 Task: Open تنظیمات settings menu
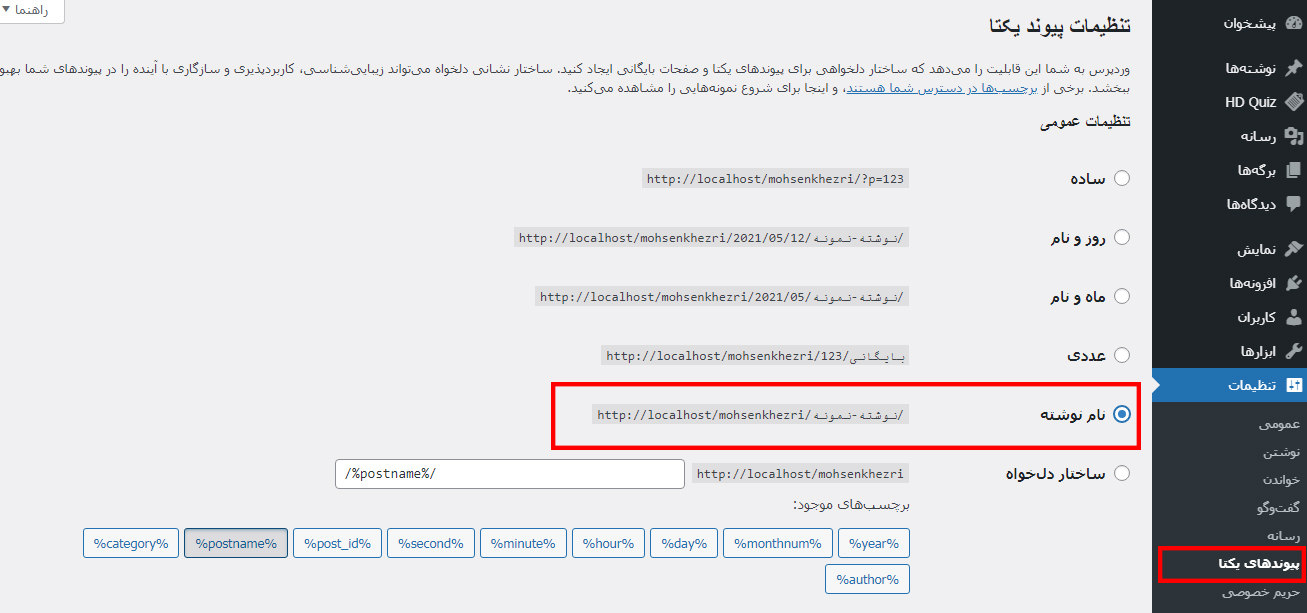coord(1229,385)
